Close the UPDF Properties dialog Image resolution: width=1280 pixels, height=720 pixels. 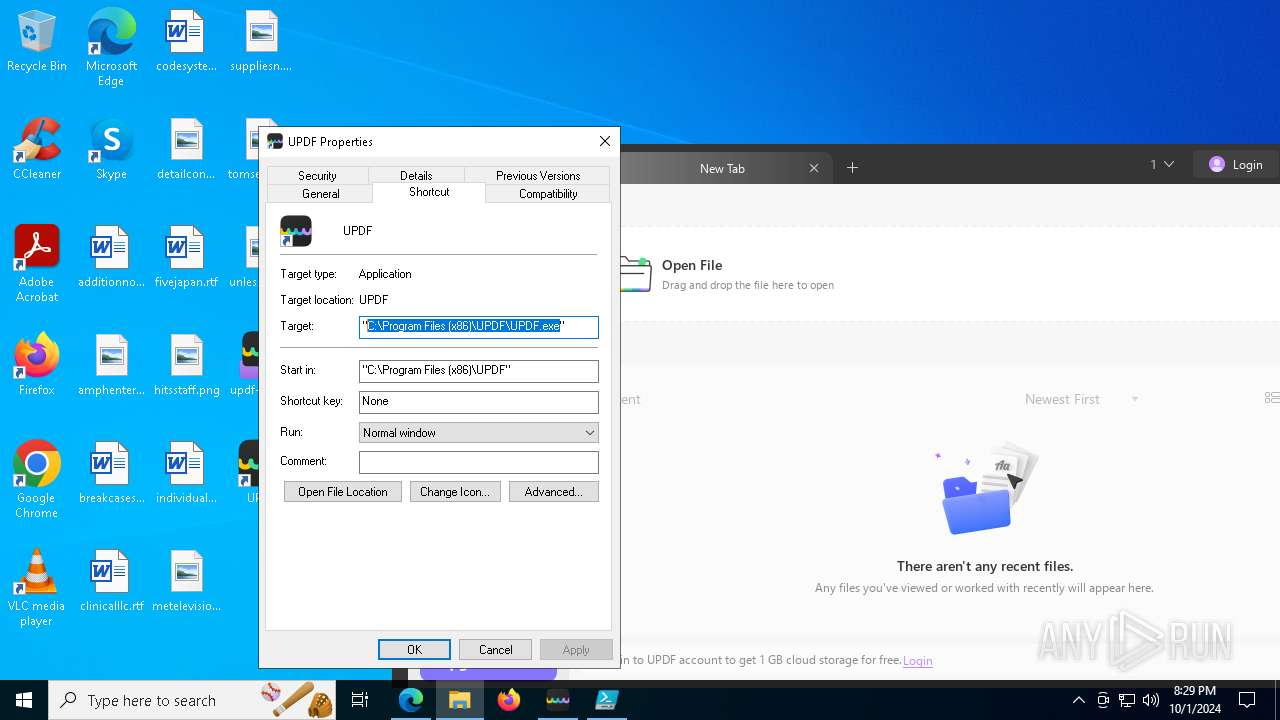604,141
